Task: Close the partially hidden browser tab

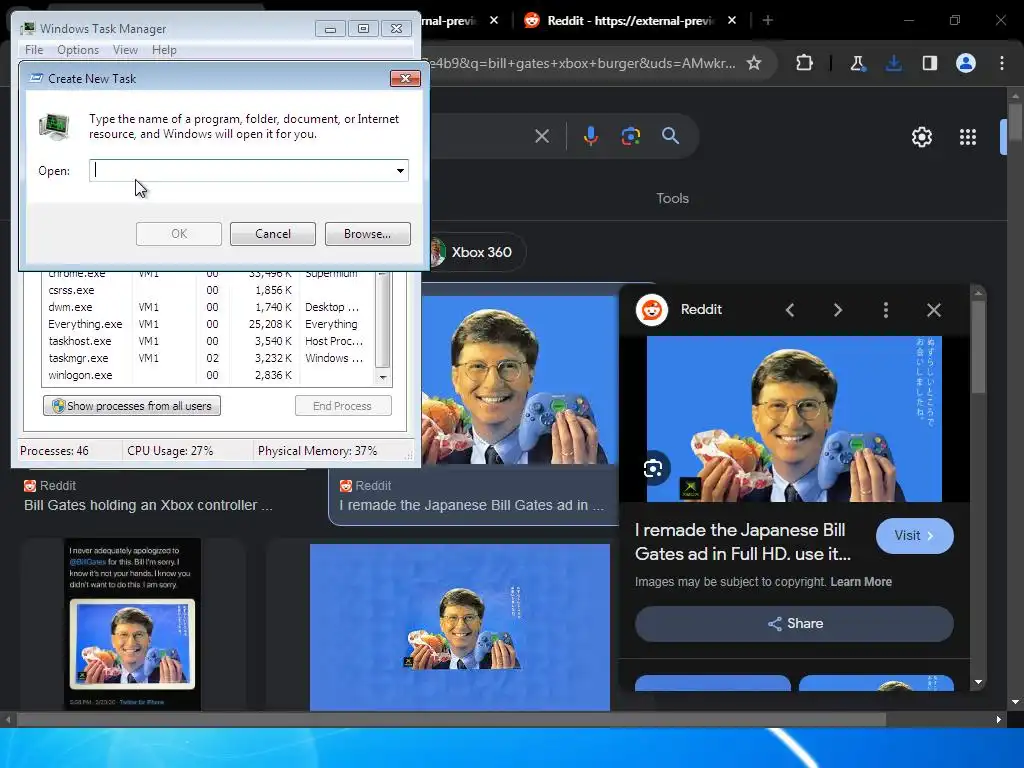Action: 494,21
